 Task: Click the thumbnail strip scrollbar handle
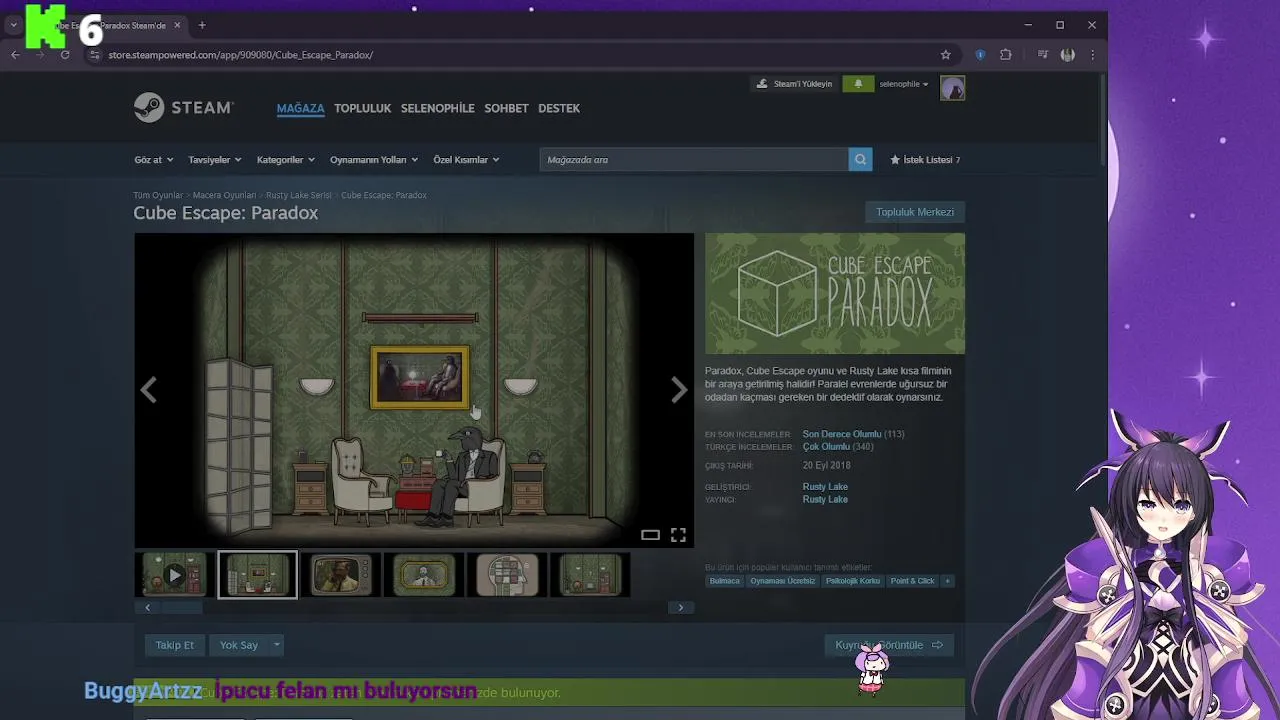coord(182,608)
